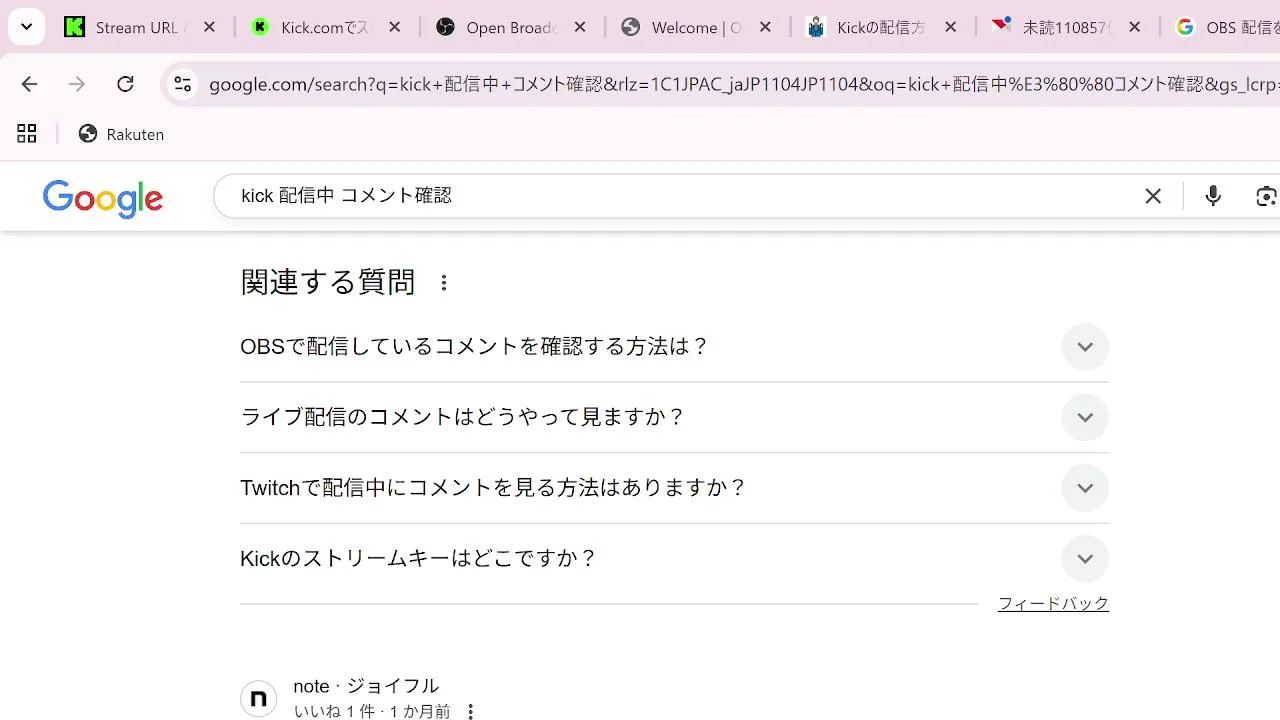Viewport: 1280px width, 720px height.
Task: Open the note site icon result
Action: pos(258,698)
